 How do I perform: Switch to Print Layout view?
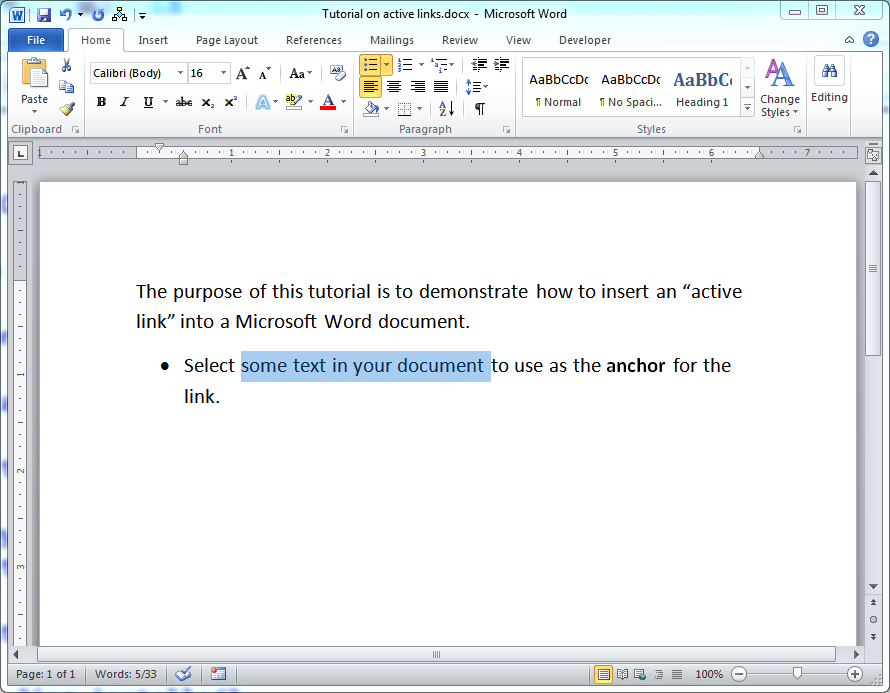[603, 674]
